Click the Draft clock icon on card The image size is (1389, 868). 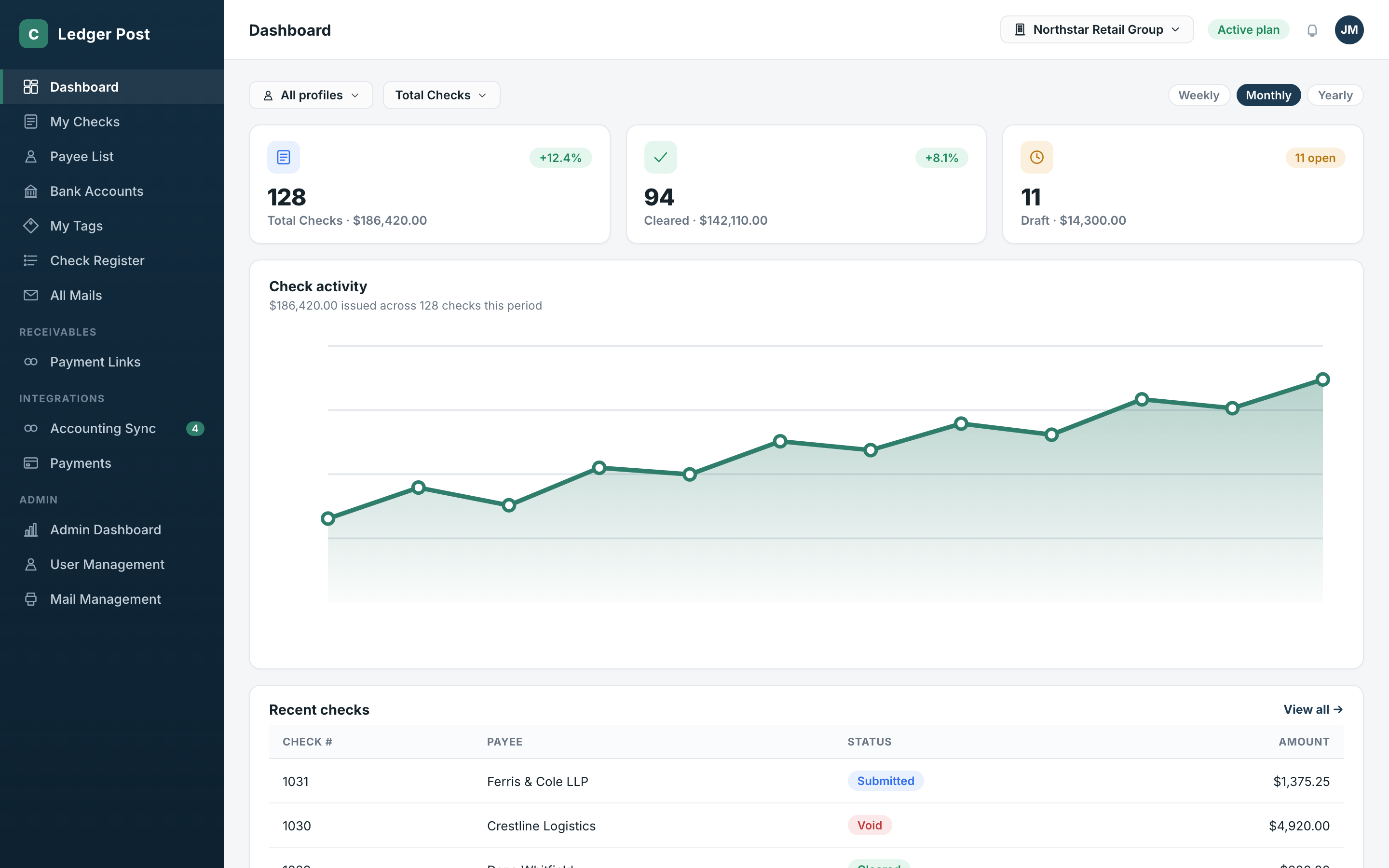(1036, 157)
